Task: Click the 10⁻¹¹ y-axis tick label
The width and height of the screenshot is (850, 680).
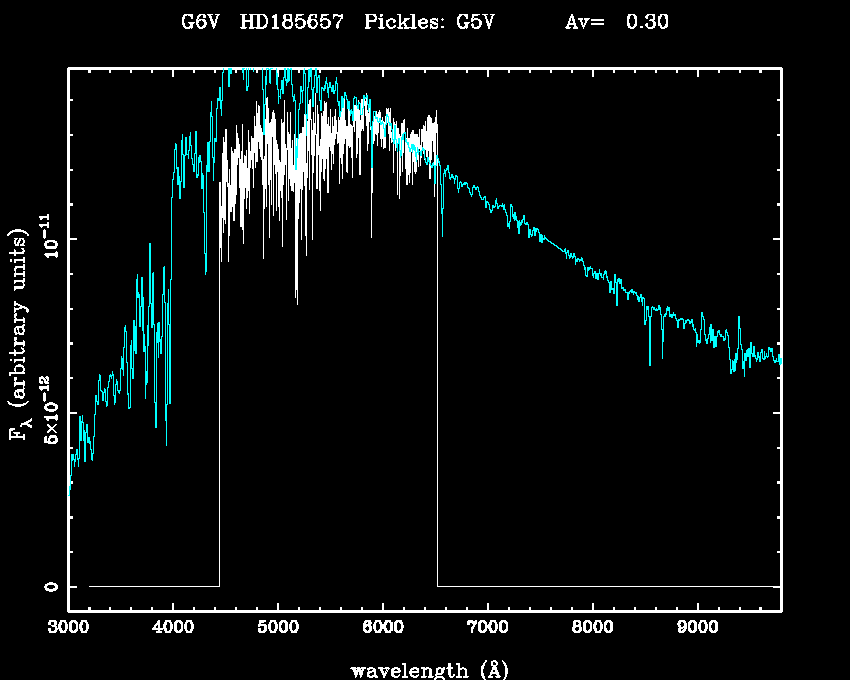Action: click(x=50, y=240)
